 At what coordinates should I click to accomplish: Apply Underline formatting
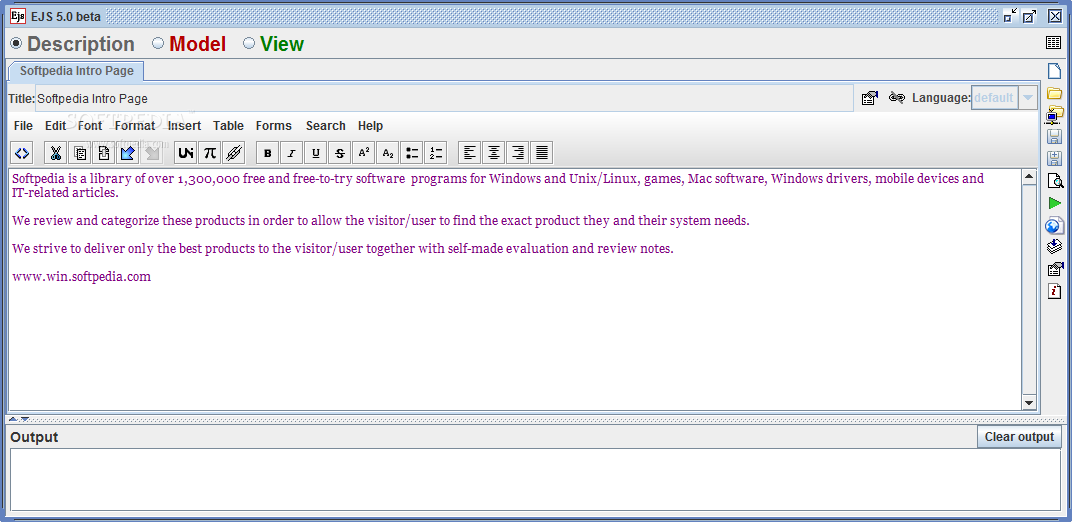click(x=315, y=153)
